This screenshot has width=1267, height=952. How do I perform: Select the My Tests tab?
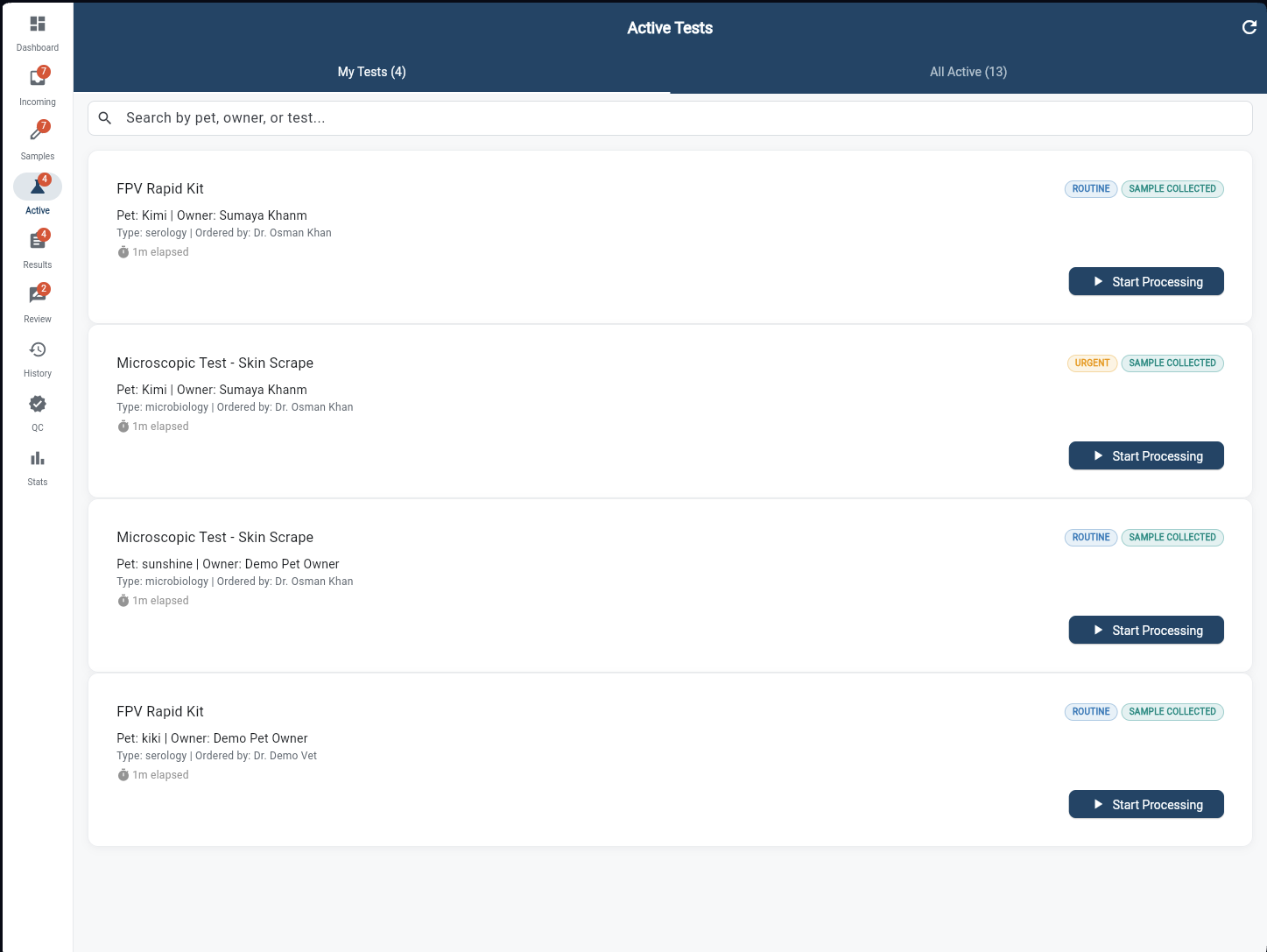(371, 72)
